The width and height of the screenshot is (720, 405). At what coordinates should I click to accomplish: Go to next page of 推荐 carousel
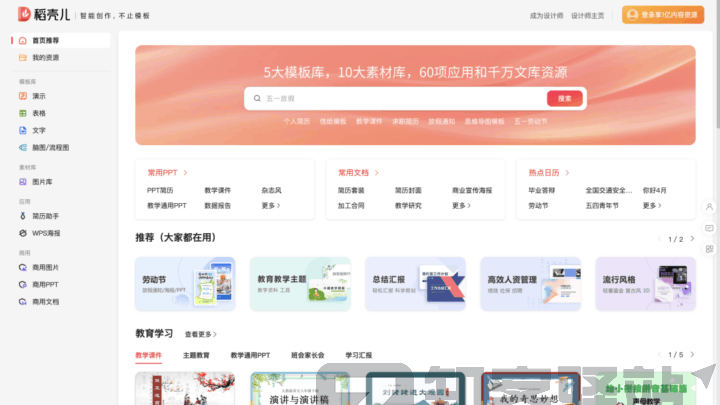690,239
